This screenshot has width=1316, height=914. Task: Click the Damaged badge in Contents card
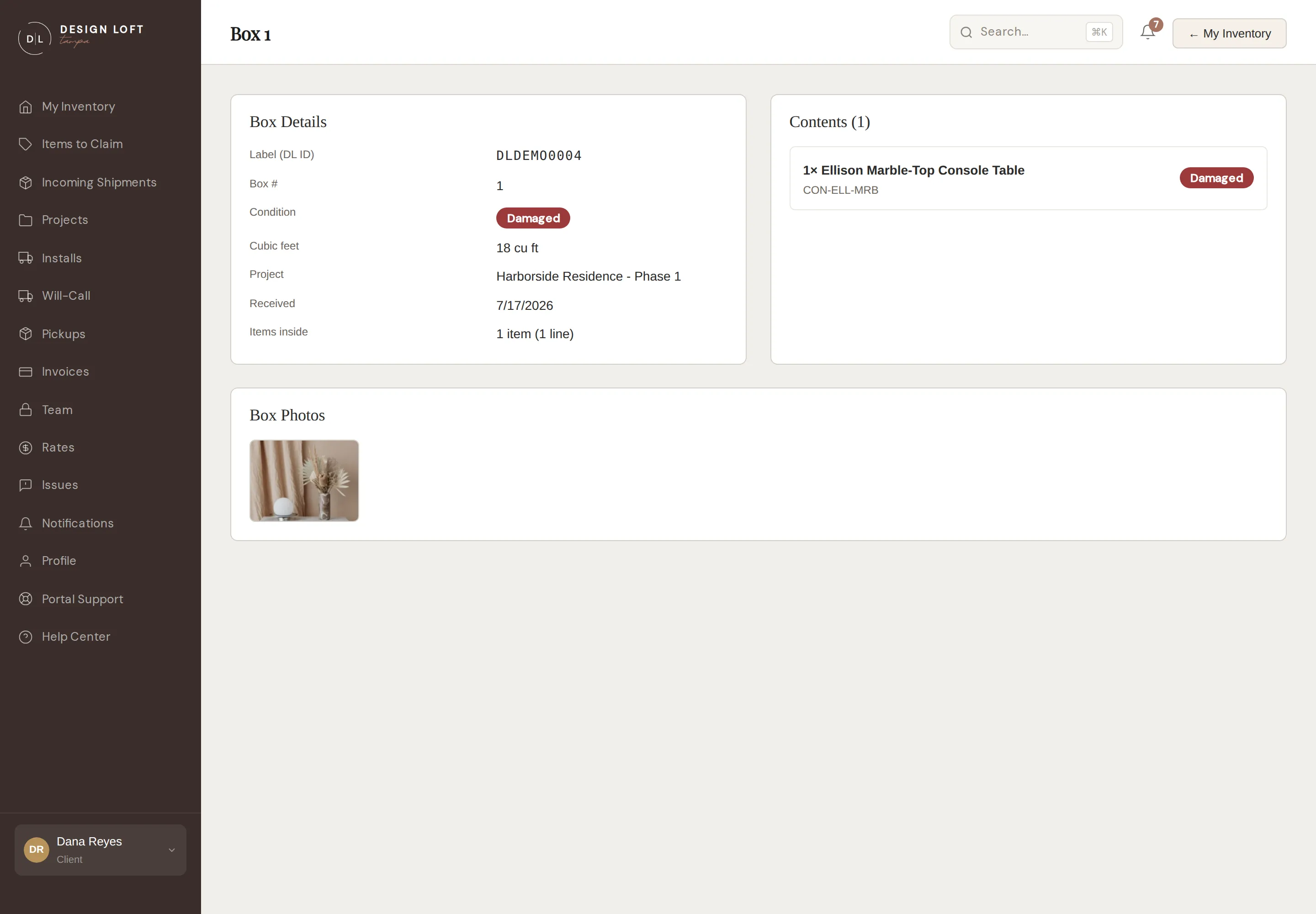(x=1216, y=178)
